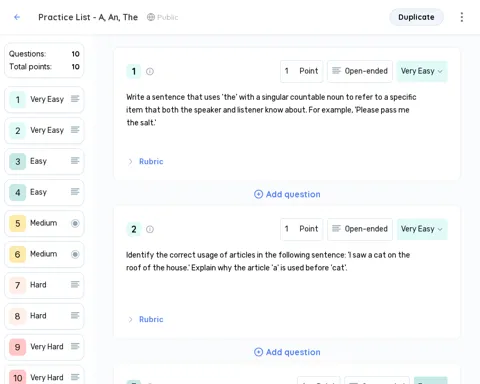The height and width of the screenshot is (384, 480).
Task: Click the Duplicate button
Action: click(x=416, y=17)
